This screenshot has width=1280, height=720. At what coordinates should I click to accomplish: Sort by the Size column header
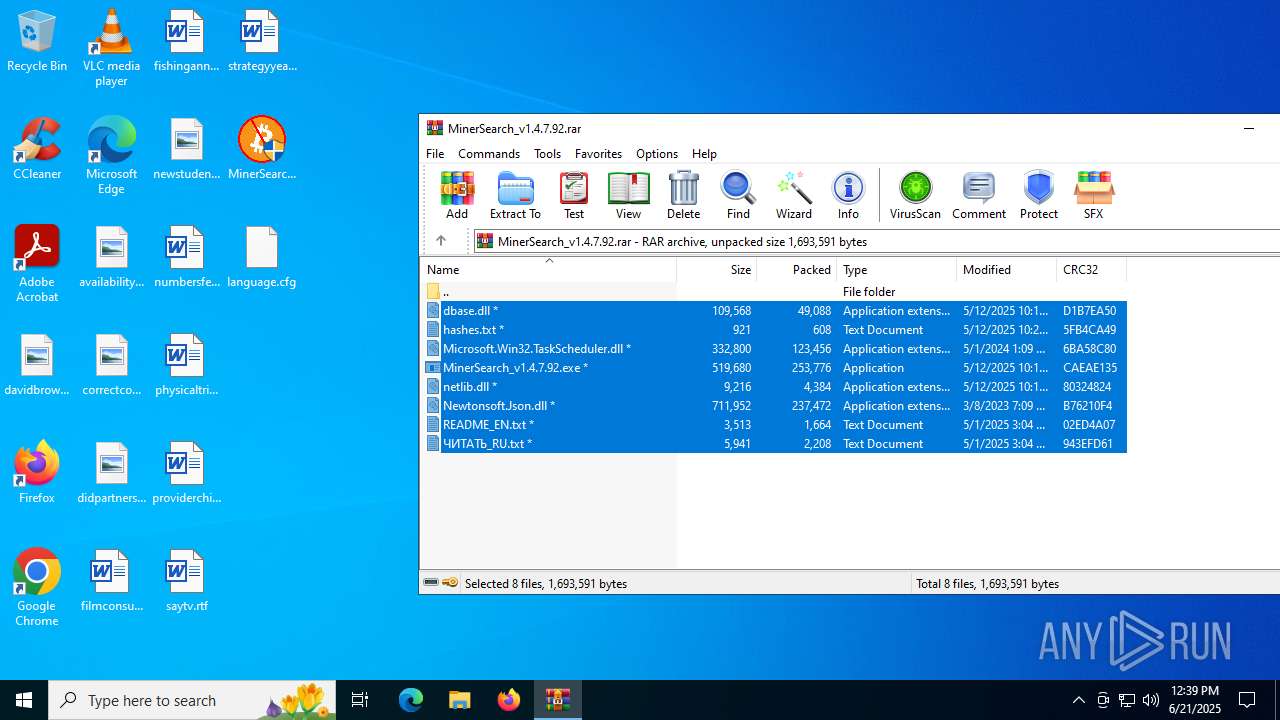pyautogui.click(x=717, y=269)
